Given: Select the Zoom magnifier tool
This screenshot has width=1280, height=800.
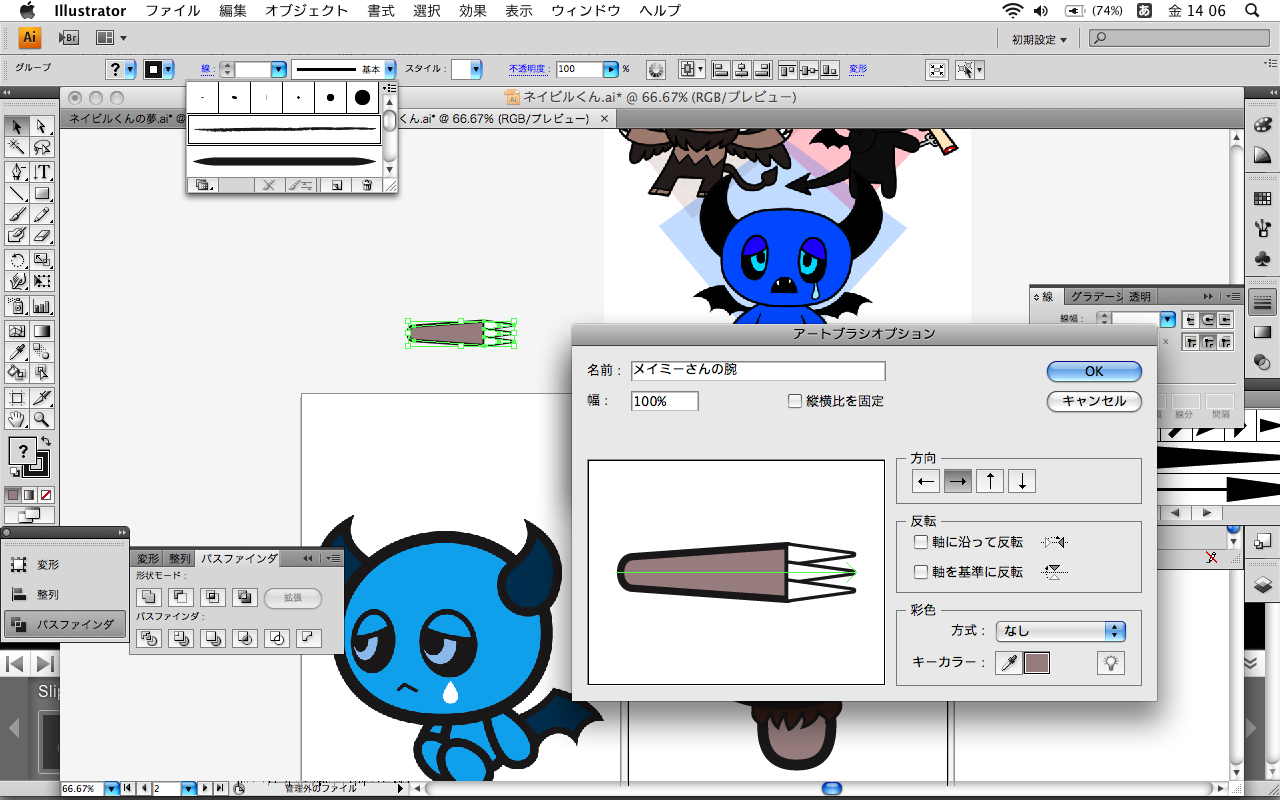Looking at the screenshot, I should pyautogui.click(x=42, y=419).
